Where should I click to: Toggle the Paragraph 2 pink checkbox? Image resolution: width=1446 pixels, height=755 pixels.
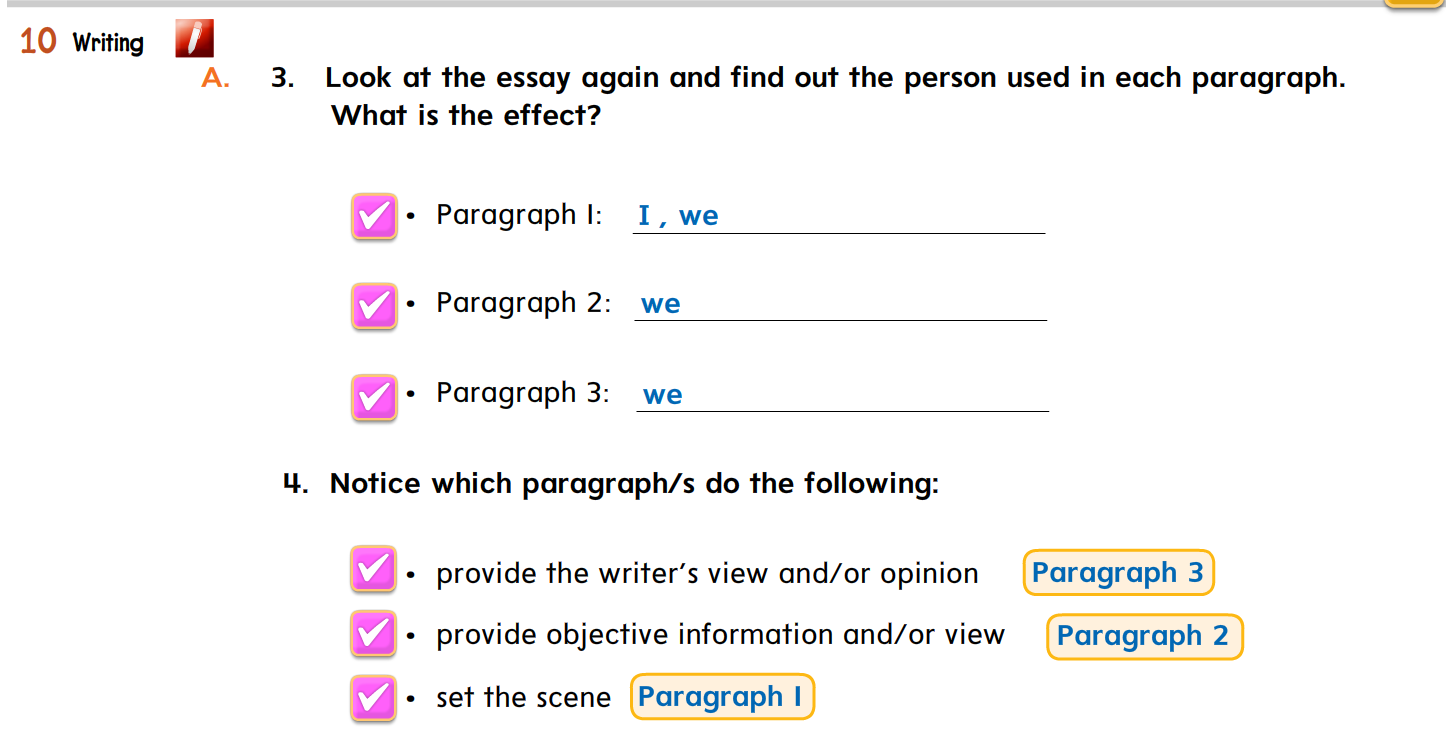click(x=374, y=306)
